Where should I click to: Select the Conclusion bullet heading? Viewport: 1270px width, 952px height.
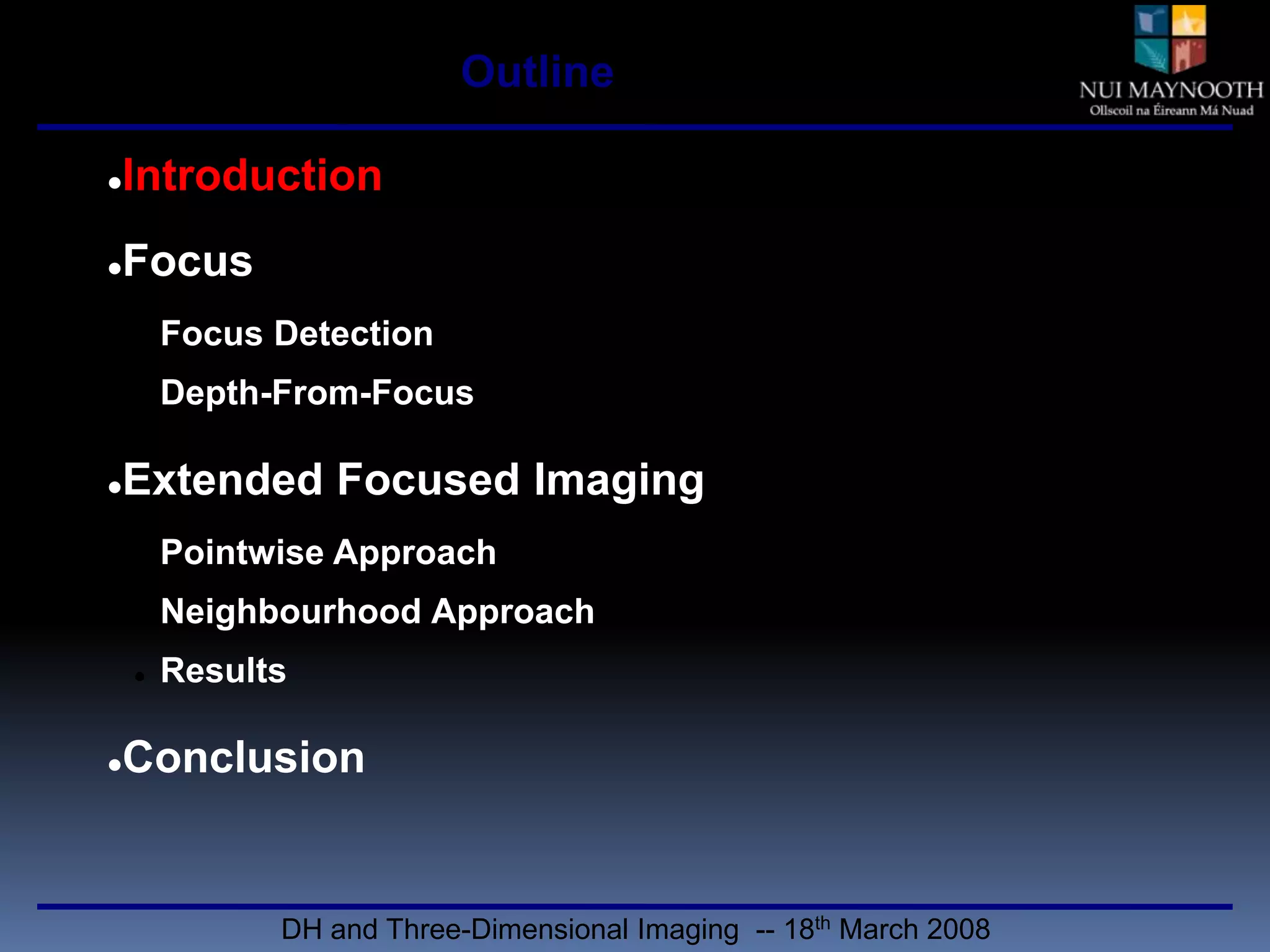pyautogui.click(x=243, y=757)
